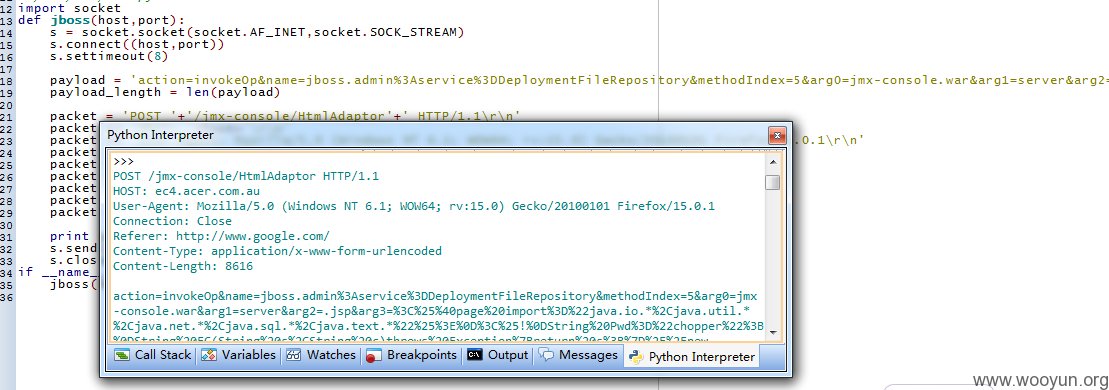Select the Watches tab
The height and width of the screenshot is (390, 1109).
pyautogui.click(x=321, y=355)
